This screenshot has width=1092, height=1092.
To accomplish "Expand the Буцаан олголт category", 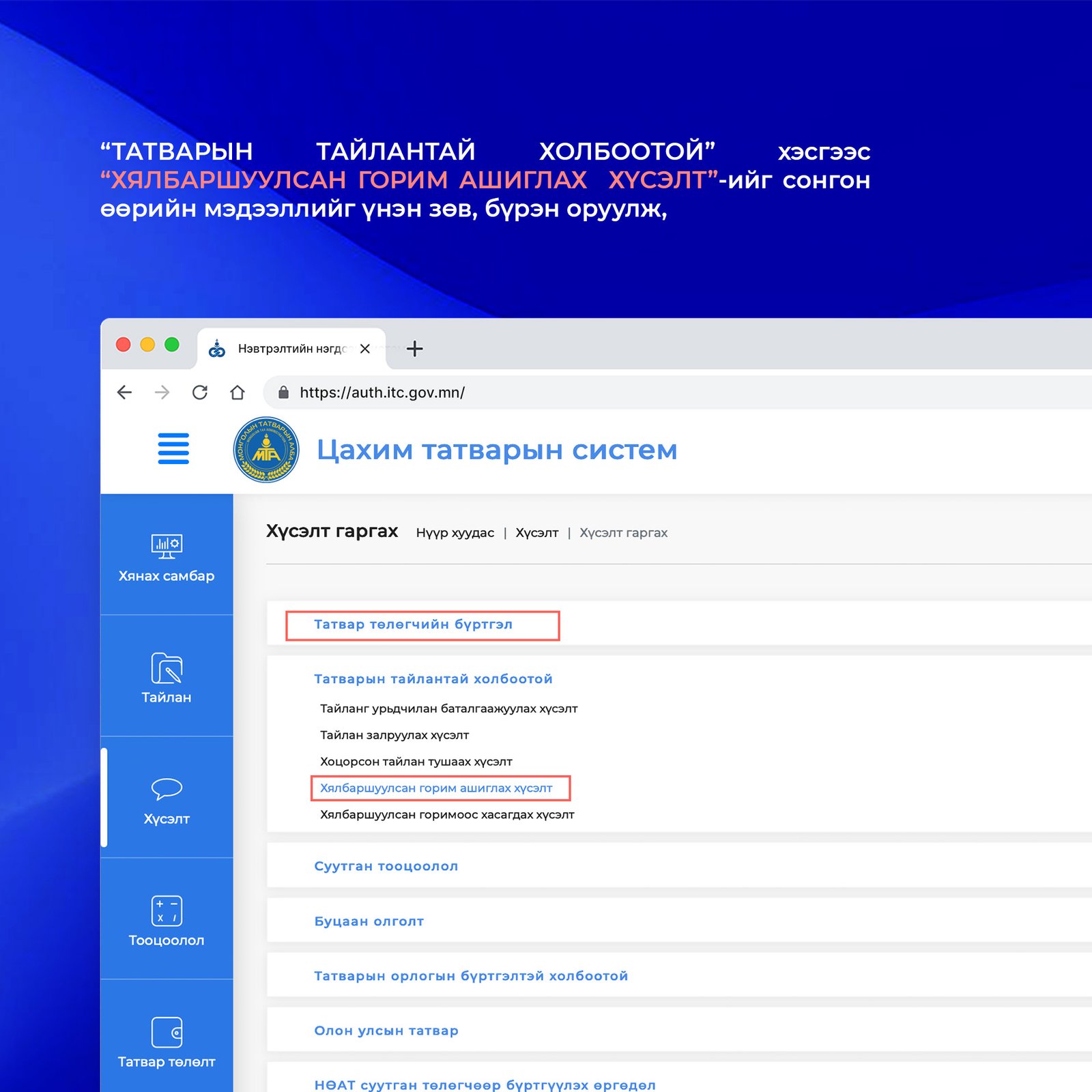I will tap(369, 921).
